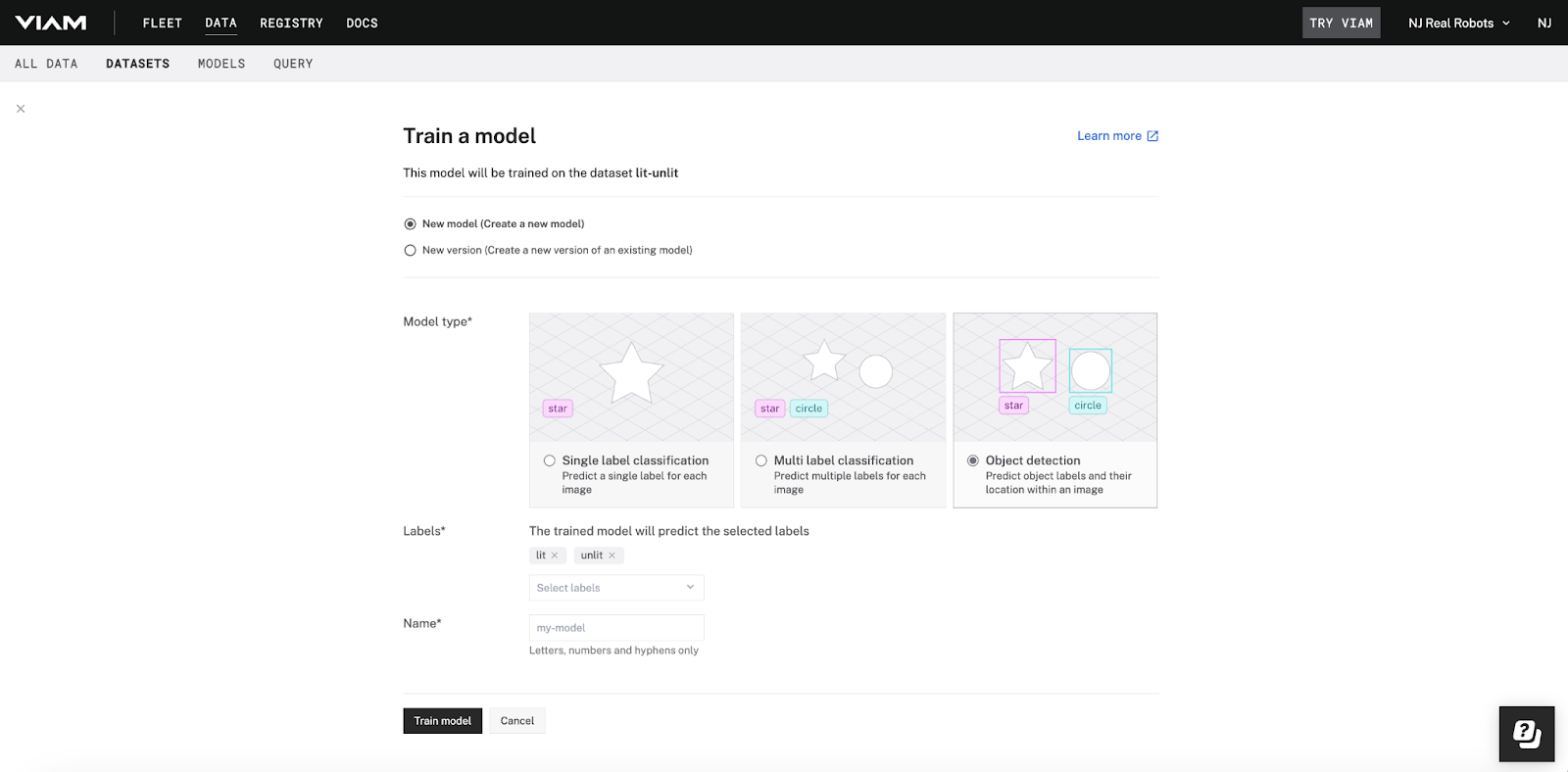Click the Single label classification star thumbnail
This screenshot has width=1568, height=772.
click(x=632, y=377)
